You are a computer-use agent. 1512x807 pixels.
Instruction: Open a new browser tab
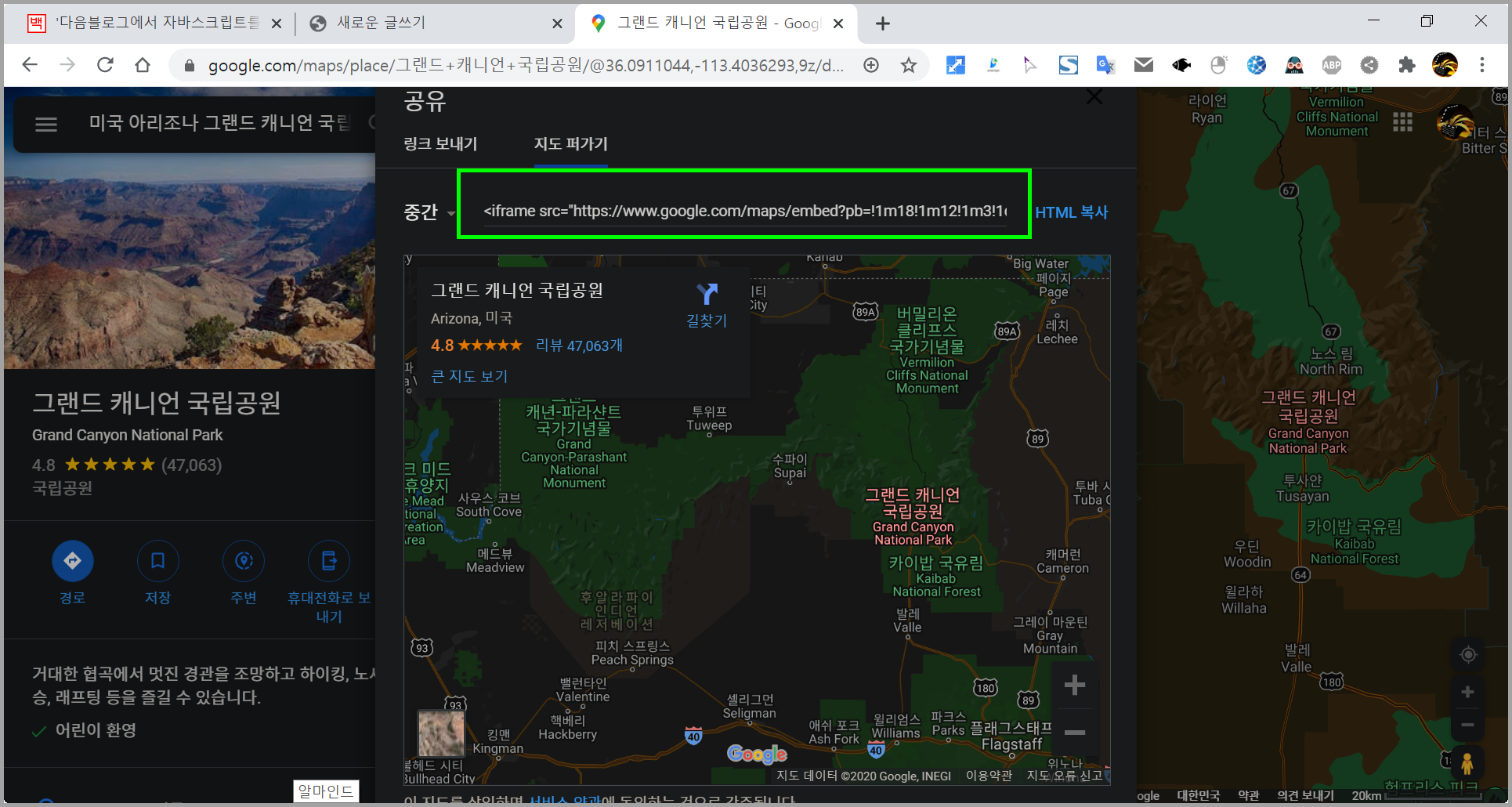pos(883,24)
